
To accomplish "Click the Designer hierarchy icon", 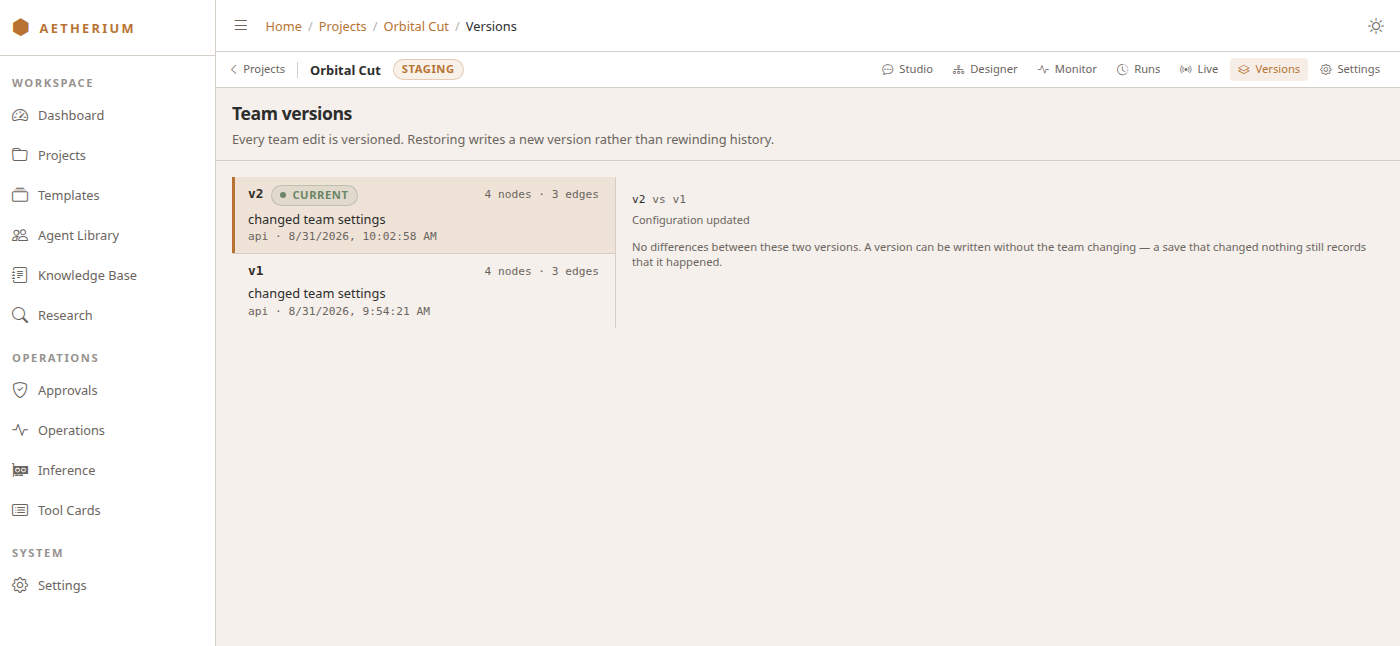I will [958, 70].
